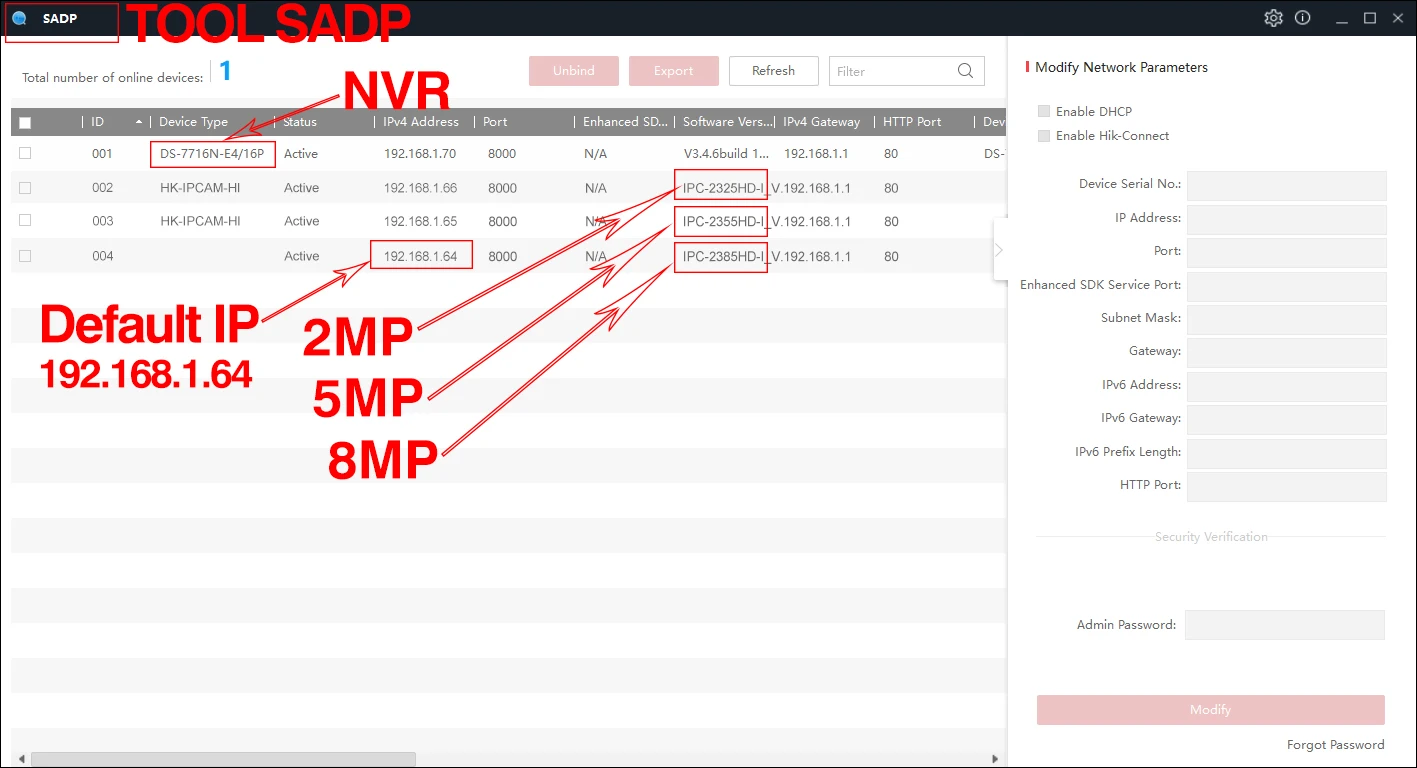Sort by the IPv4 Address column header
1417x768 pixels.
click(421, 122)
